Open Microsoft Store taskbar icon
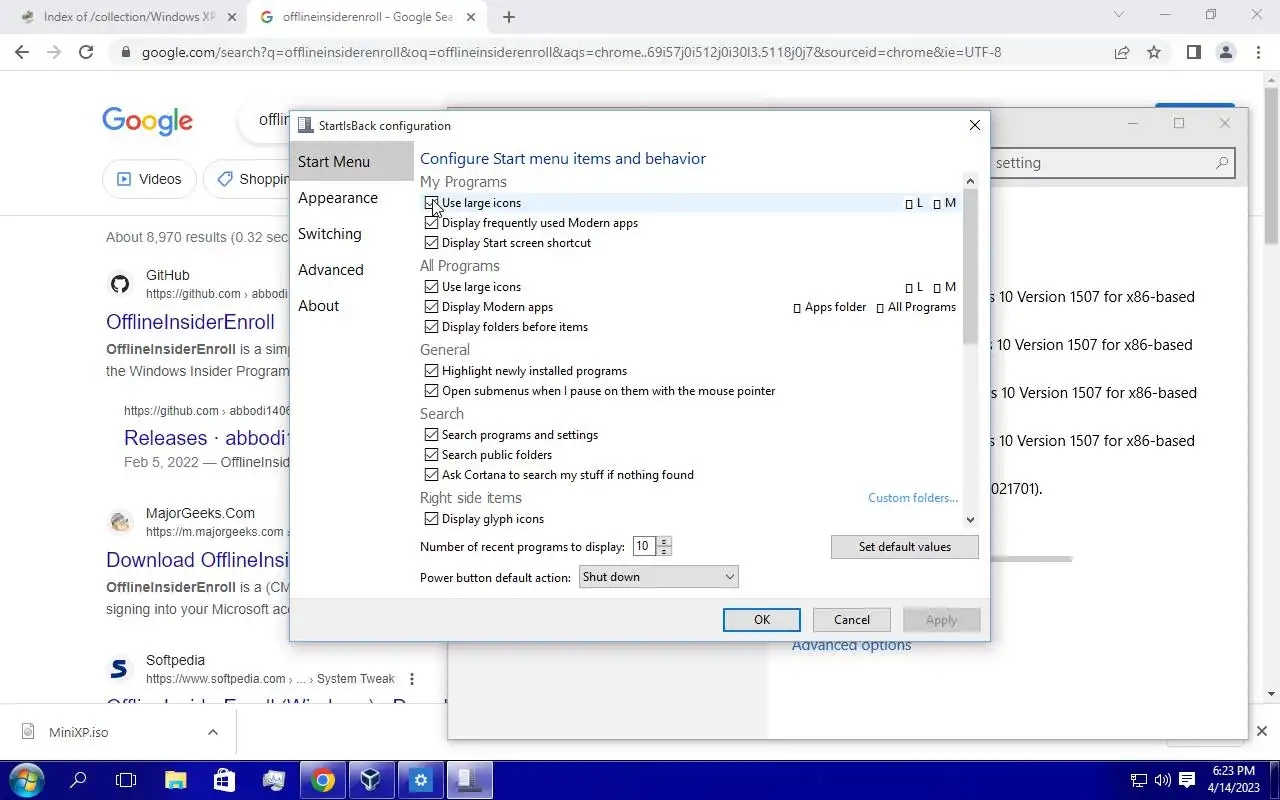The height and width of the screenshot is (800, 1280). point(224,780)
